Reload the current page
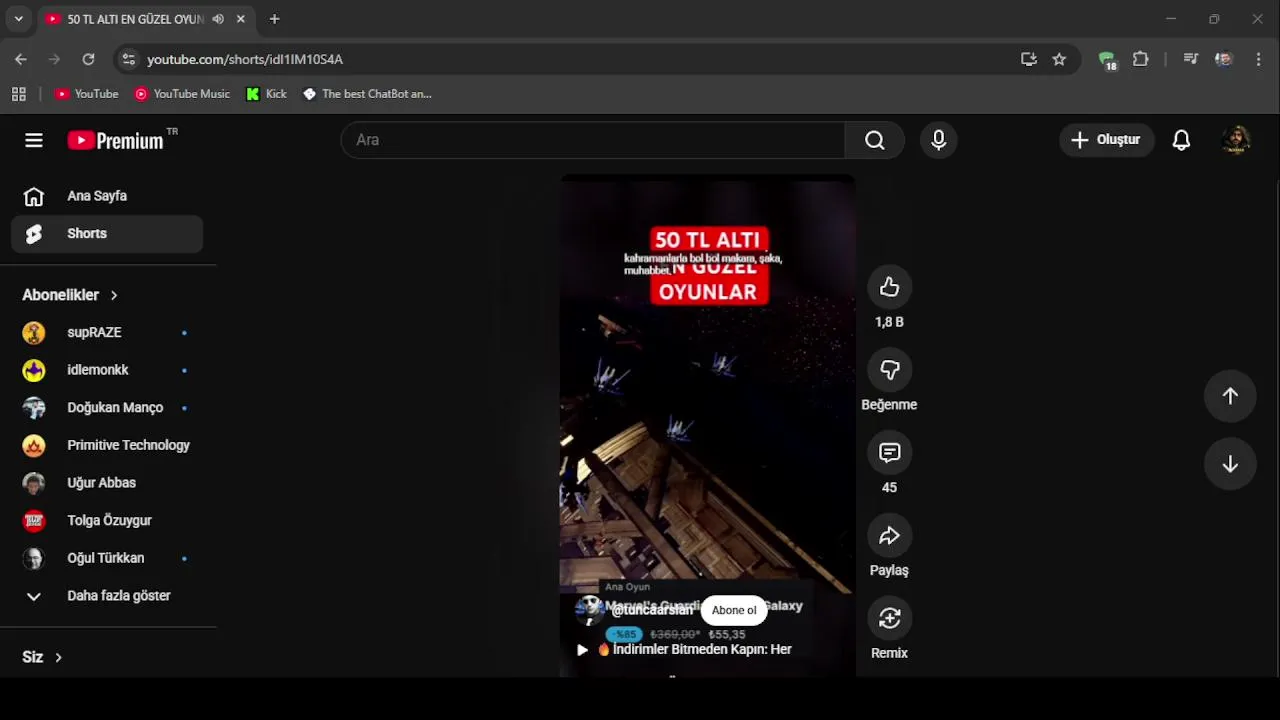The image size is (1280, 720). coord(88,59)
